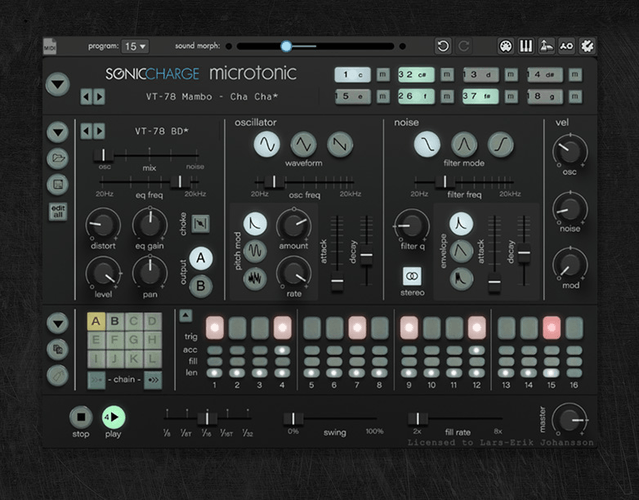Toggle trigger on step 1
639x500 pixels.
coord(215,328)
